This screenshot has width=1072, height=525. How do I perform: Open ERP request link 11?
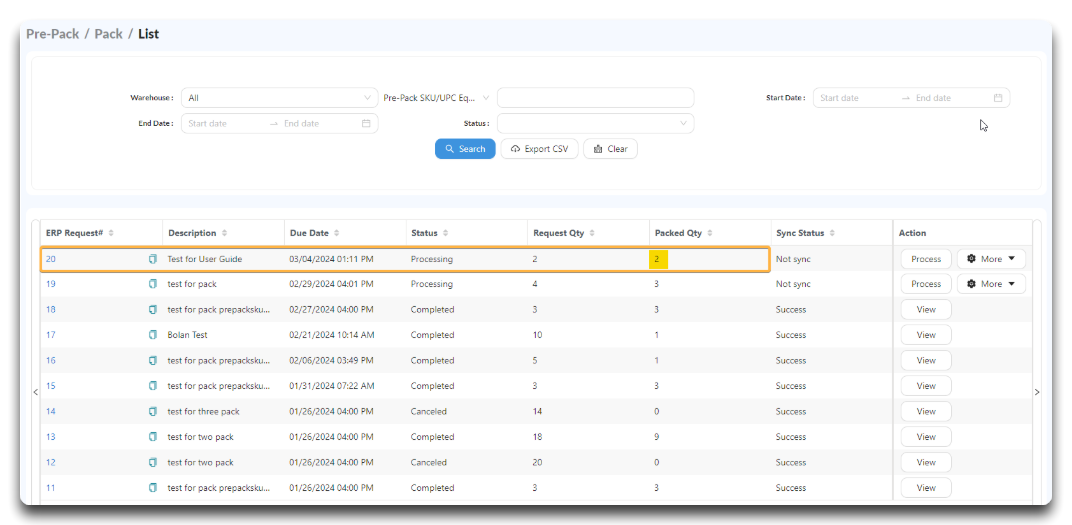(x=51, y=488)
